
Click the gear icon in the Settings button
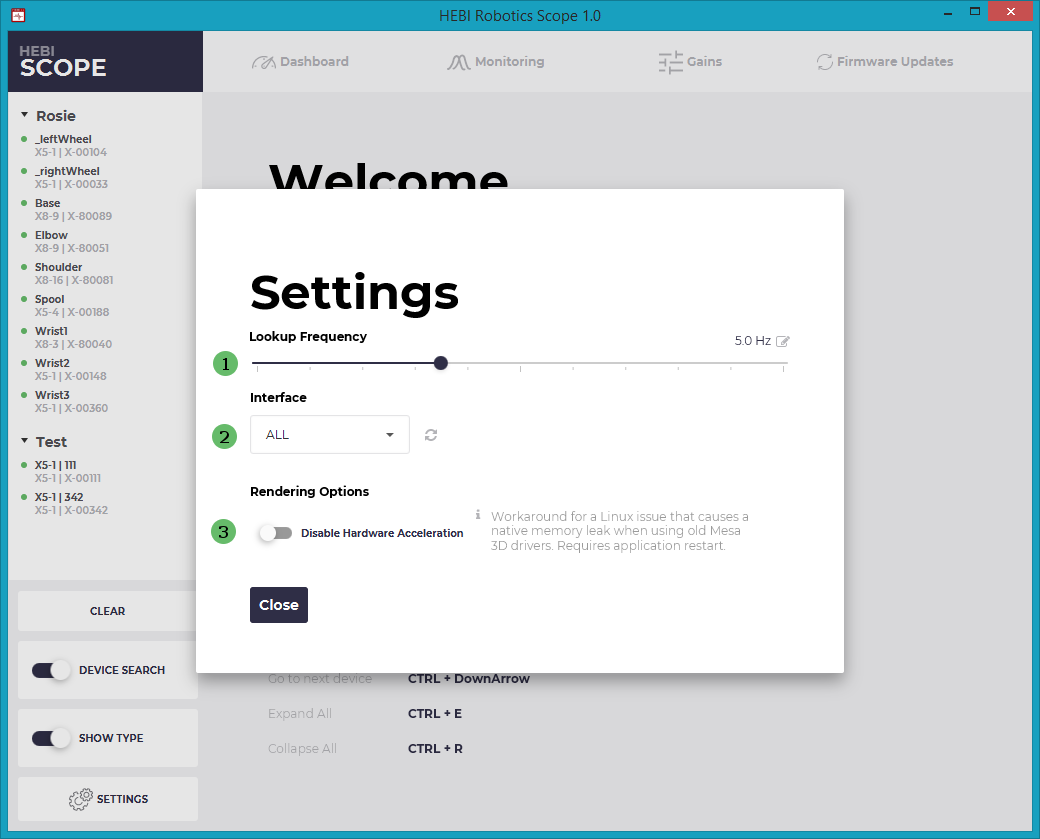[x=80, y=799]
